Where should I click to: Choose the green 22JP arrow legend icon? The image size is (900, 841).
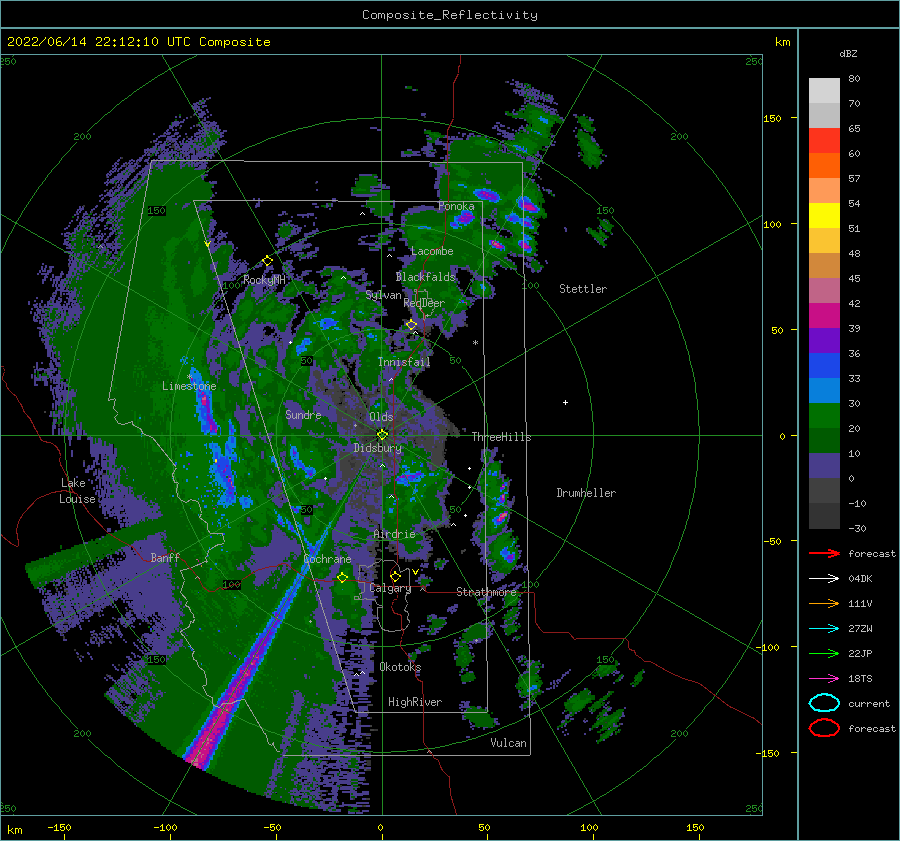tap(824, 653)
